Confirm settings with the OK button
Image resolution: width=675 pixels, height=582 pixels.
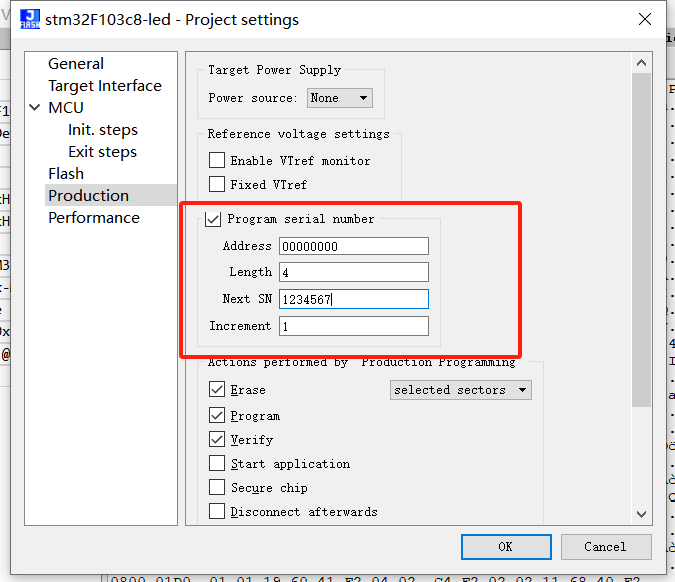click(x=506, y=547)
